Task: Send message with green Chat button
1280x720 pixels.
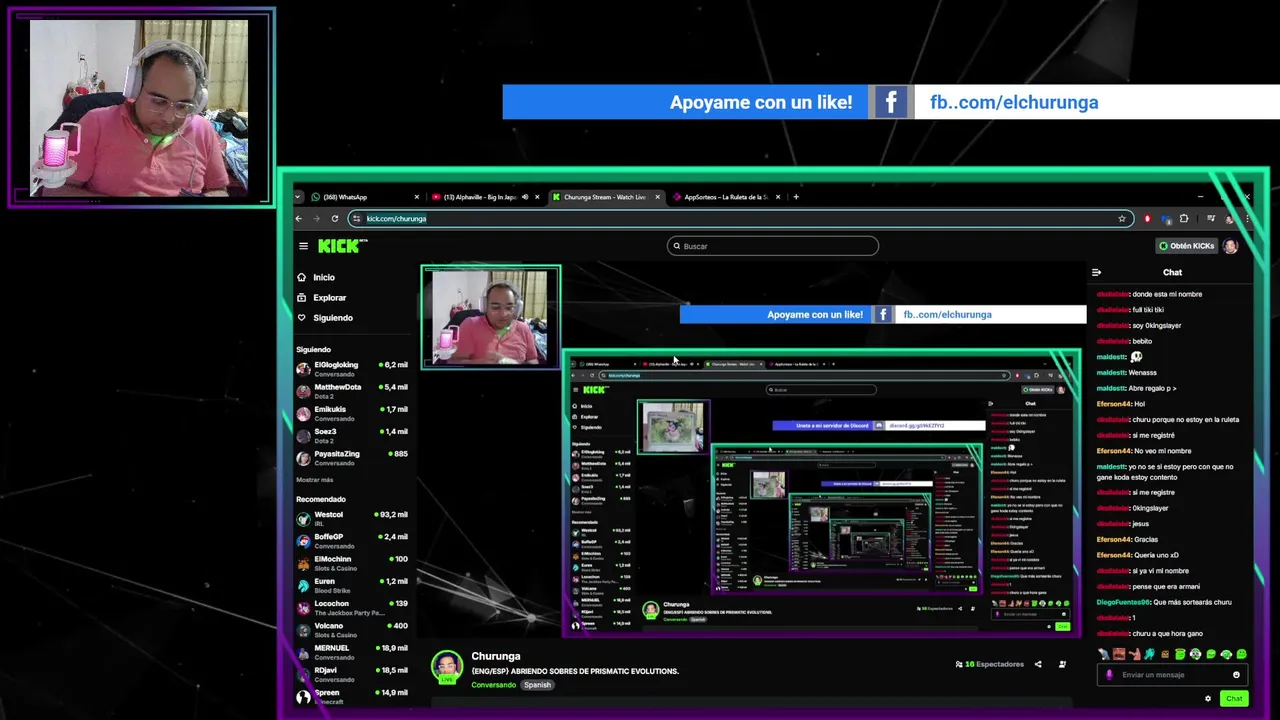Action: coord(1234,699)
